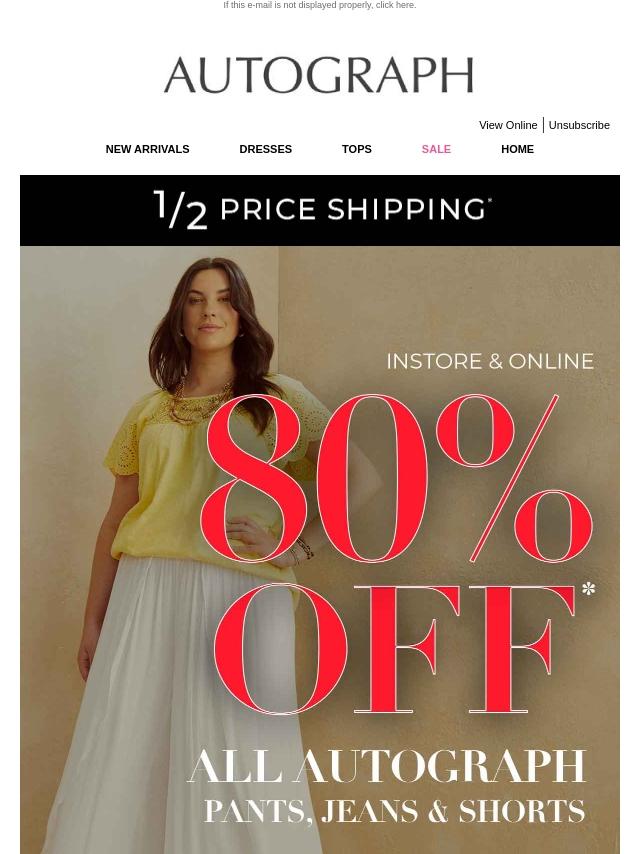Go to NEW ARRIVALS menu item

(x=148, y=149)
